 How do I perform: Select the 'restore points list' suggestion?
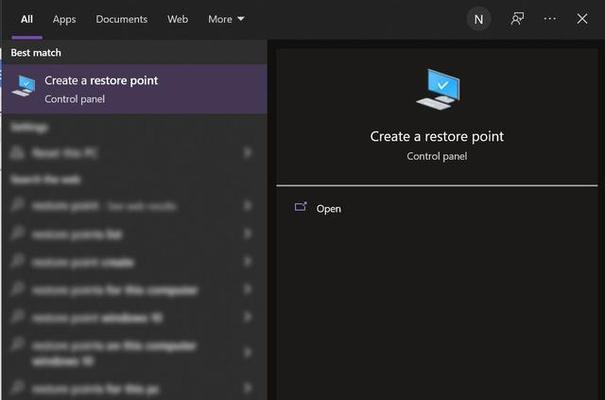tap(135, 233)
